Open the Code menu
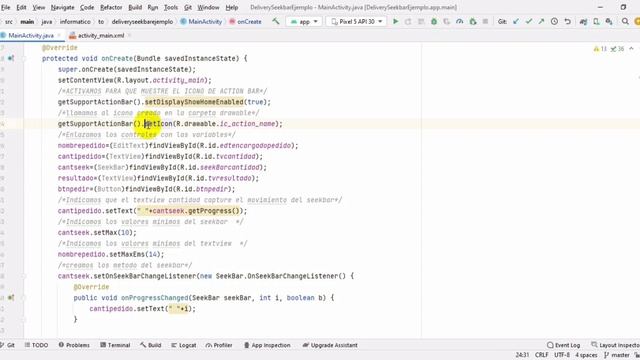 pyautogui.click(x=87, y=7)
